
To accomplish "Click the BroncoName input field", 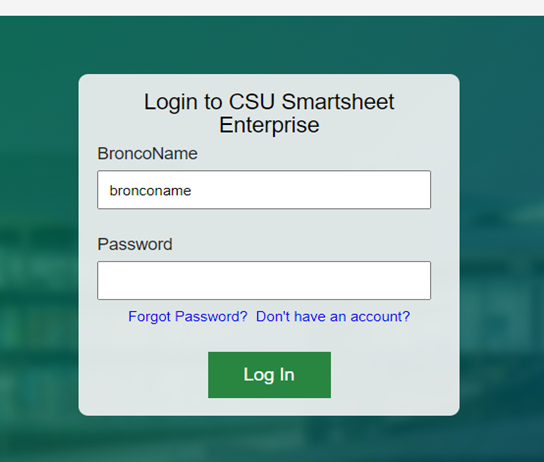I will (x=264, y=190).
